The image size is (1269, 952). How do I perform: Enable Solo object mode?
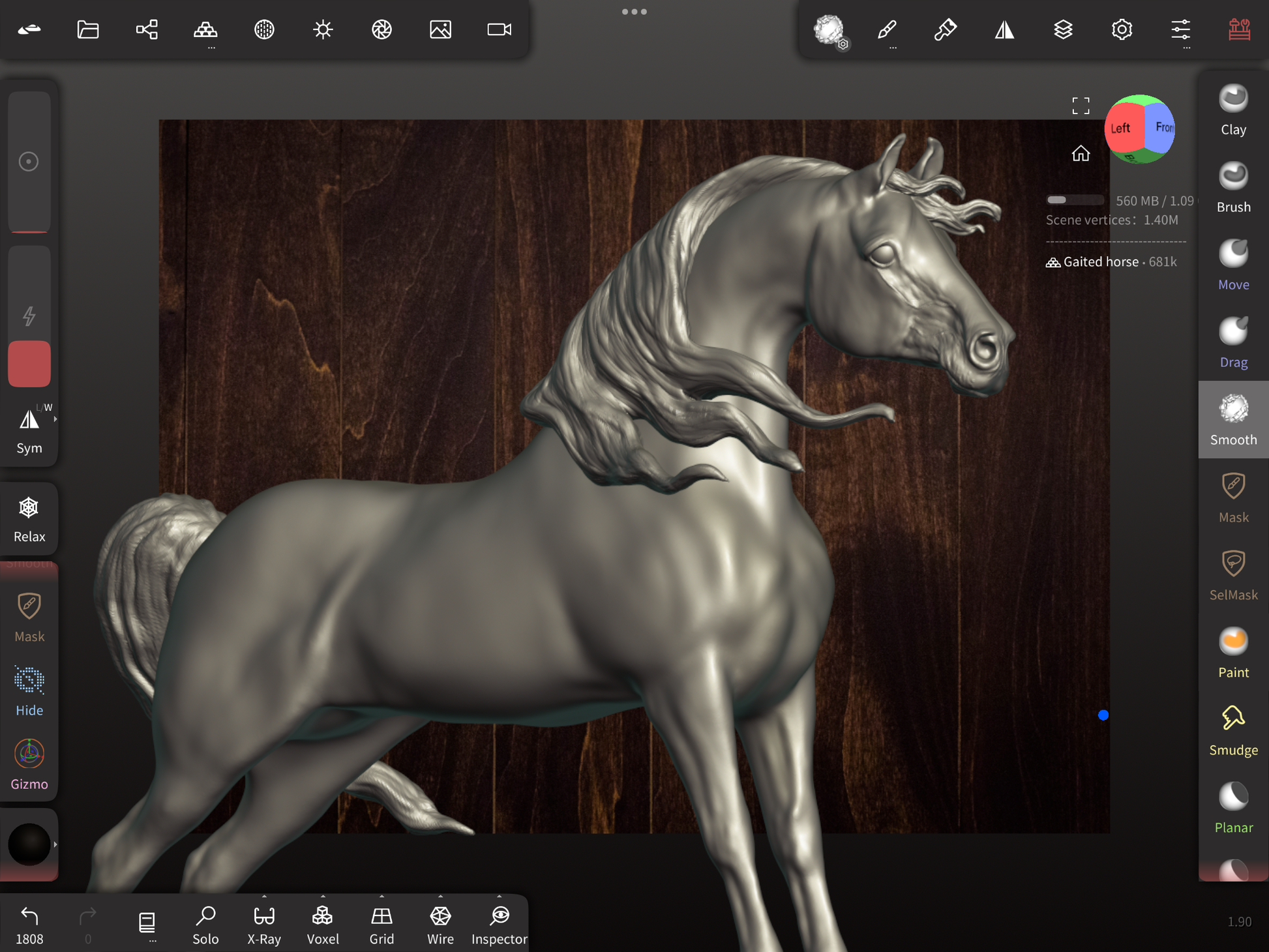point(205,924)
